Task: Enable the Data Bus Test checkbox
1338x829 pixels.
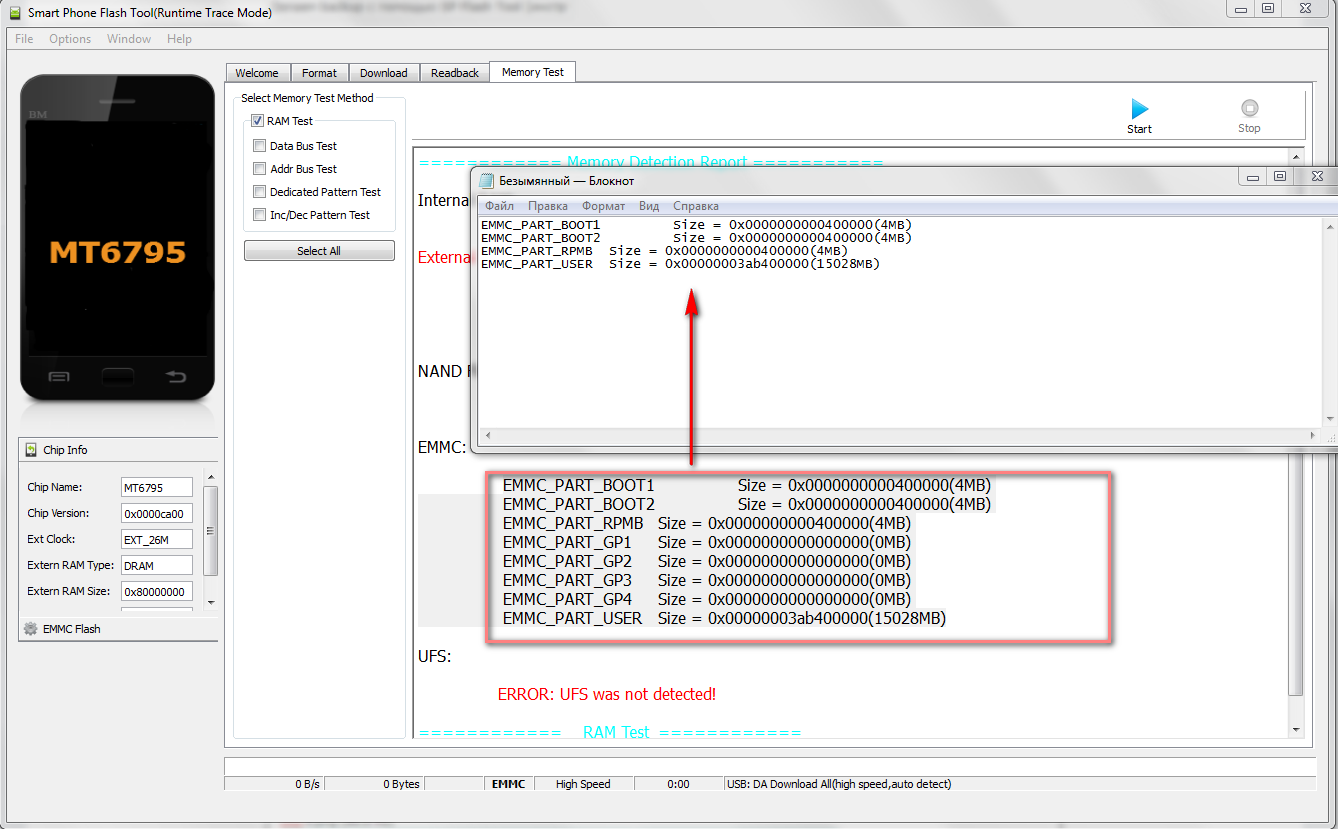Action: [x=260, y=146]
